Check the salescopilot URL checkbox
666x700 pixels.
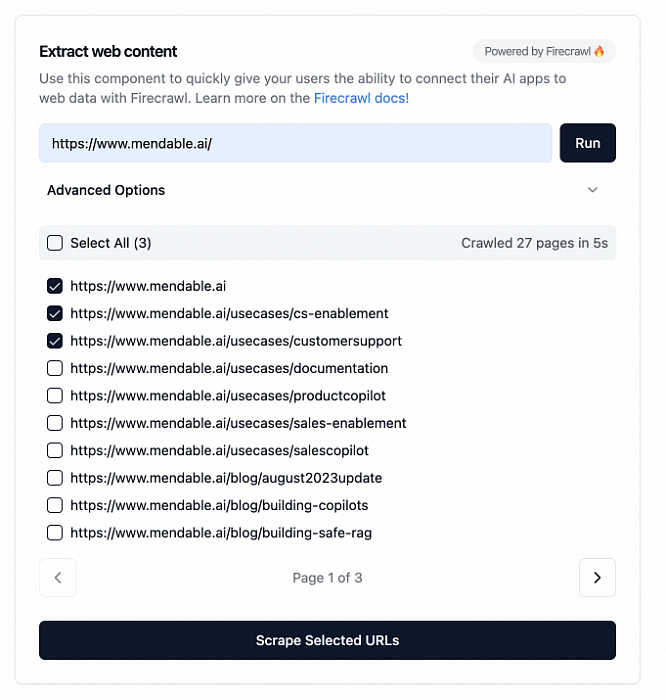(x=55, y=450)
